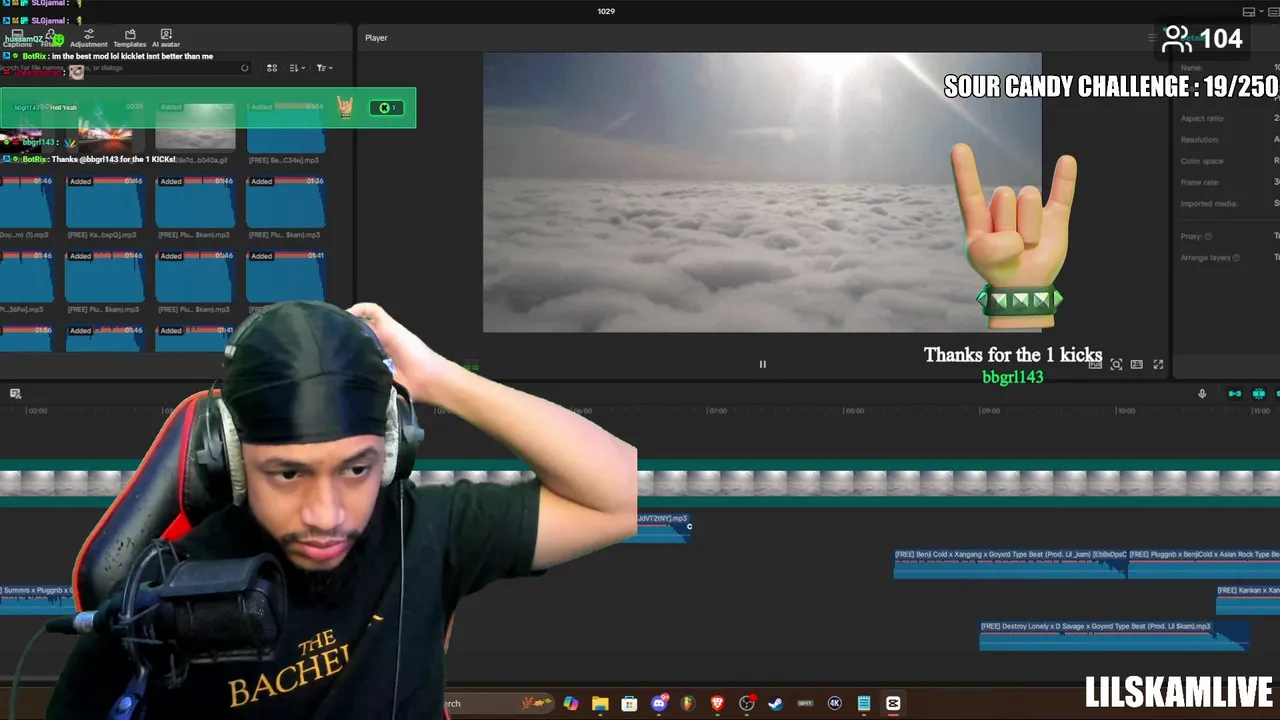Viewport: 1280px width, 720px height.
Task: Select the Destroy Lonely x D Savage clip
Action: (1114, 636)
